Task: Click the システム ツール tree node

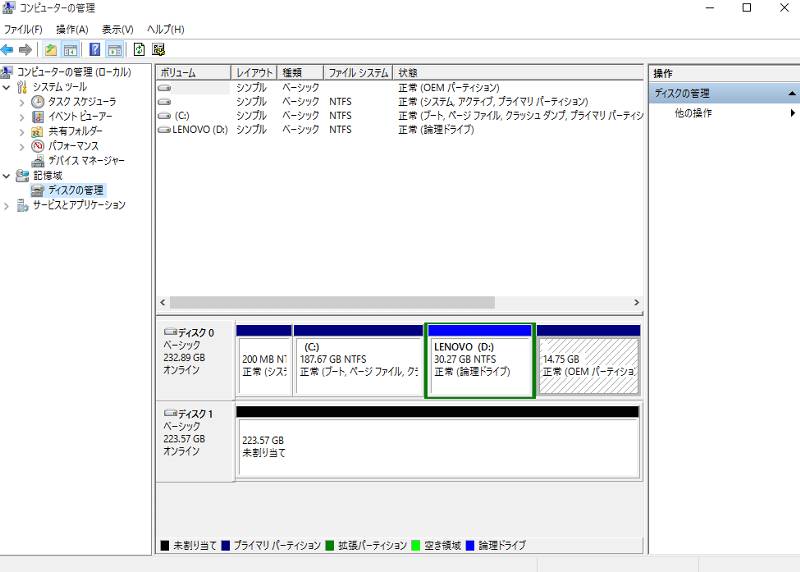Action: tap(60, 87)
